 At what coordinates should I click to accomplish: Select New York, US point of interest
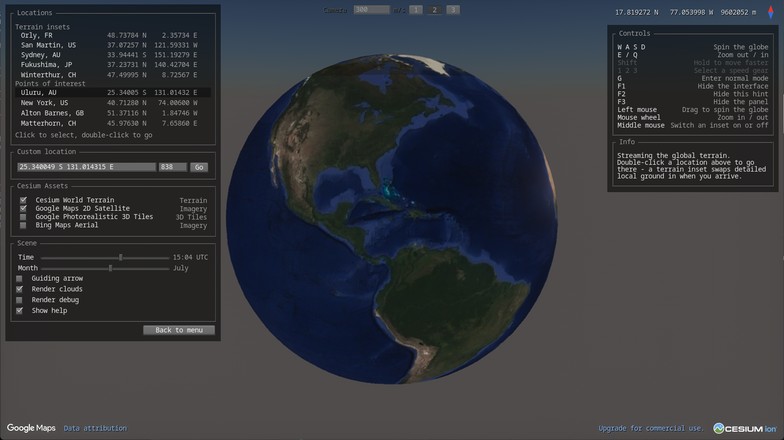coord(112,102)
